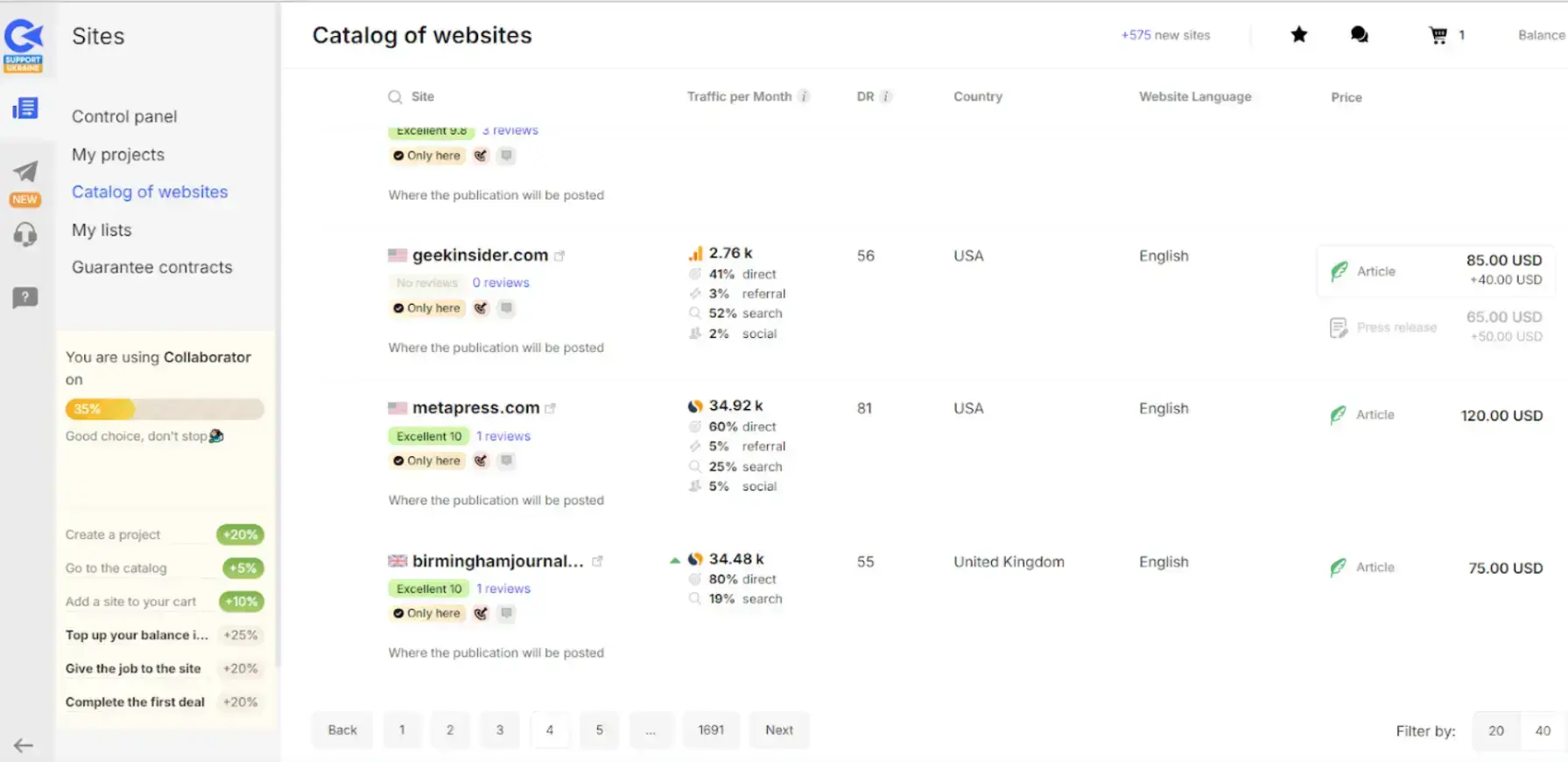Expand the Top up your balance step
The width and height of the screenshot is (1568, 762).
(x=137, y=635)
